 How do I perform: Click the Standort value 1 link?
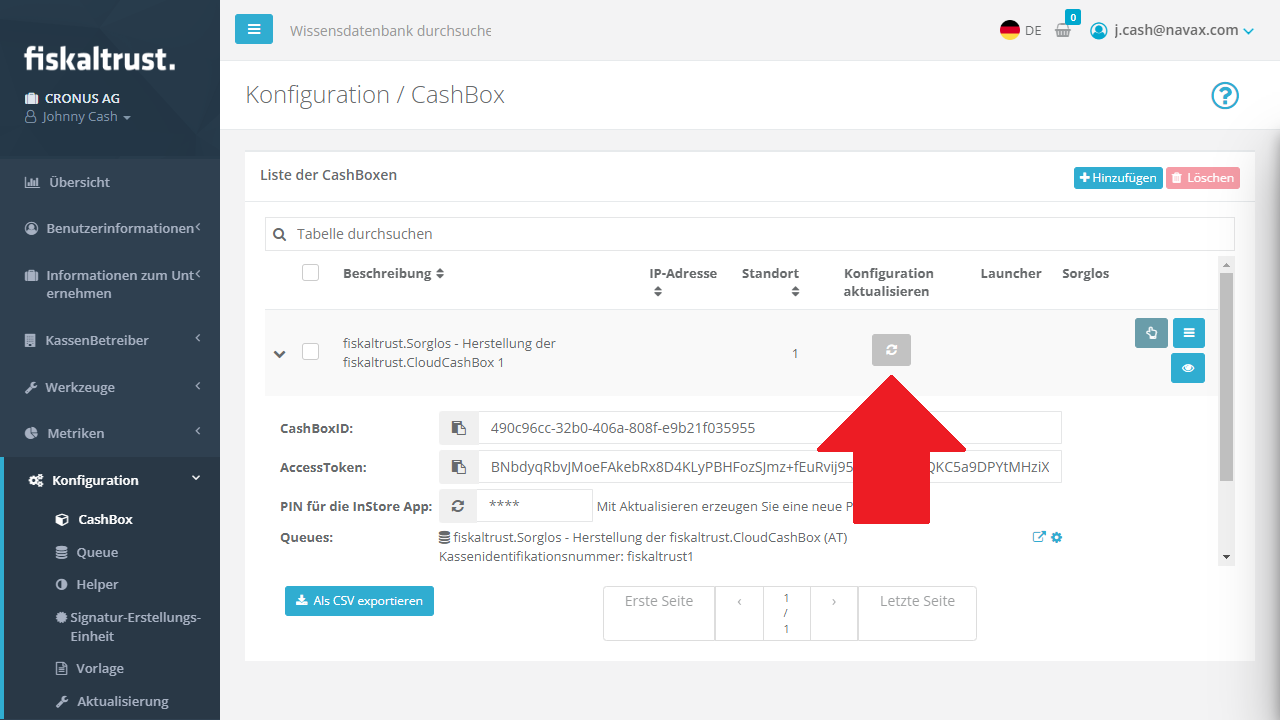pyautogui.click(x=795, y=353)
